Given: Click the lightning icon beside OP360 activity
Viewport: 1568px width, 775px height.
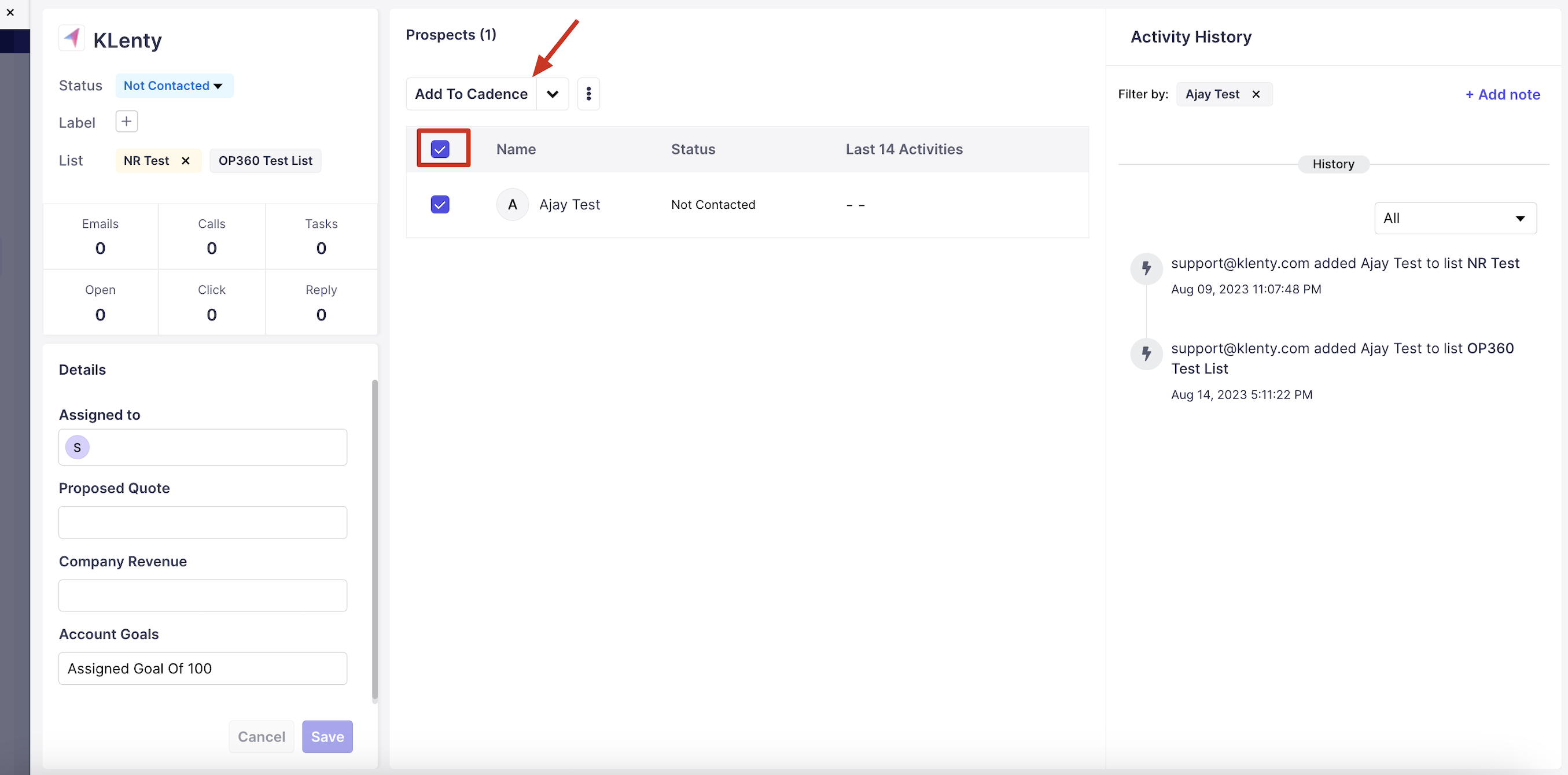Looking at the screenshot, I should point(1146,353).
